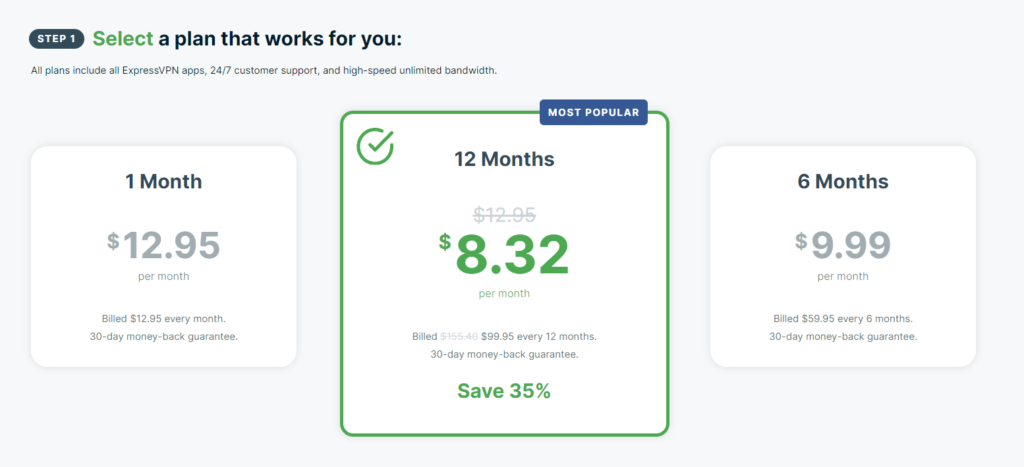Click the 'All plans include' description line
Viewport: 1024px width, 467px height.
pyautogui.click(x=264, y=71)
